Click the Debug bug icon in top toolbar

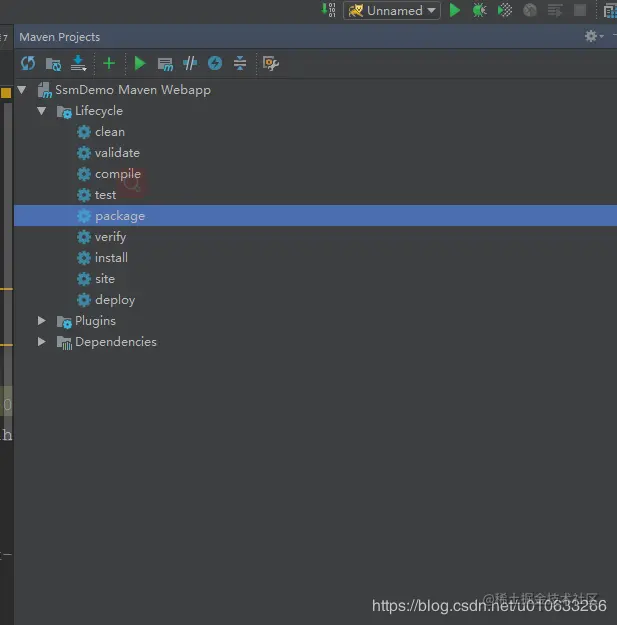click(479, 10)
